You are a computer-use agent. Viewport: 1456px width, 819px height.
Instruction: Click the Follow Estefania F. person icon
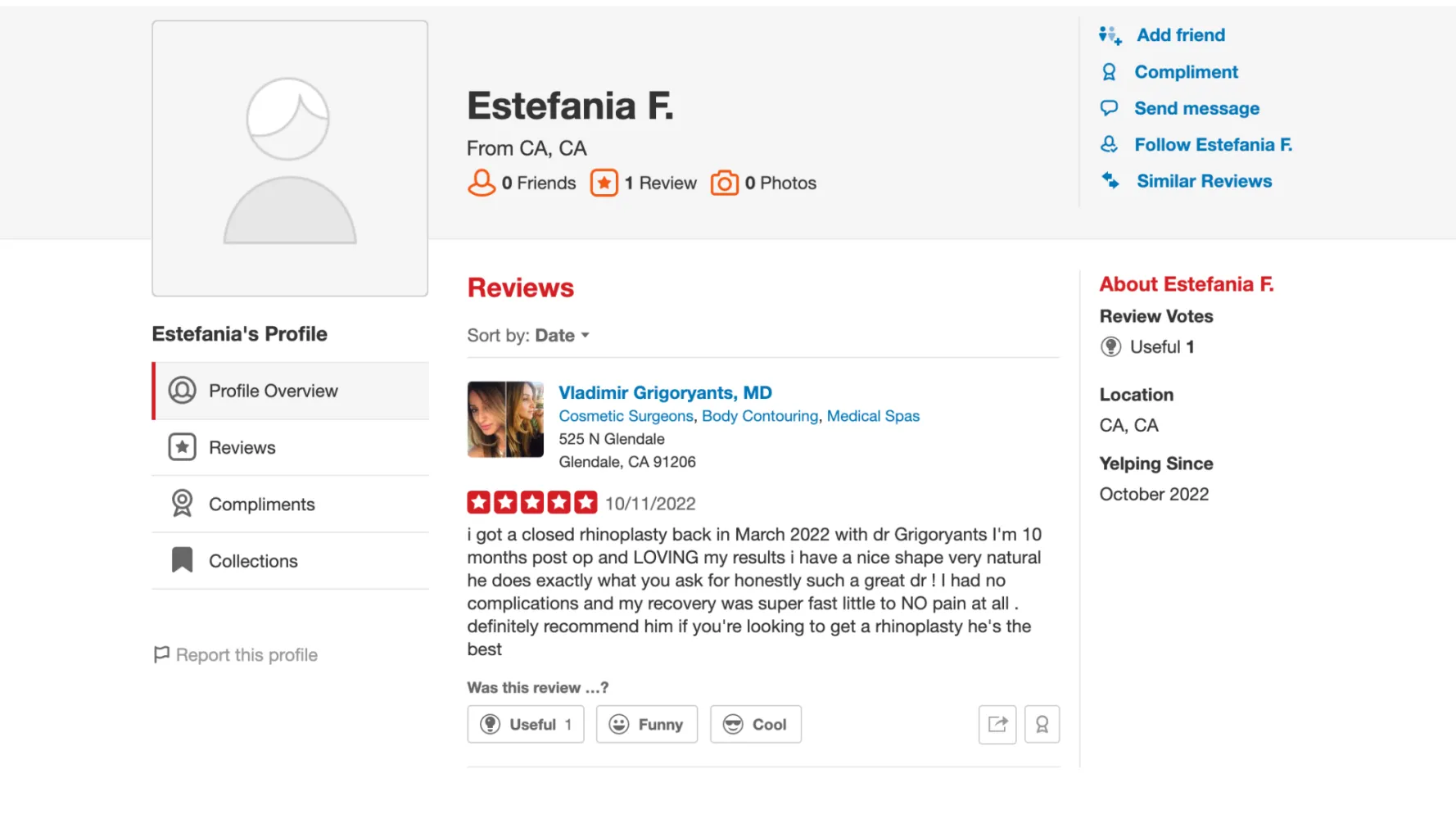[x=1109, y=145]
